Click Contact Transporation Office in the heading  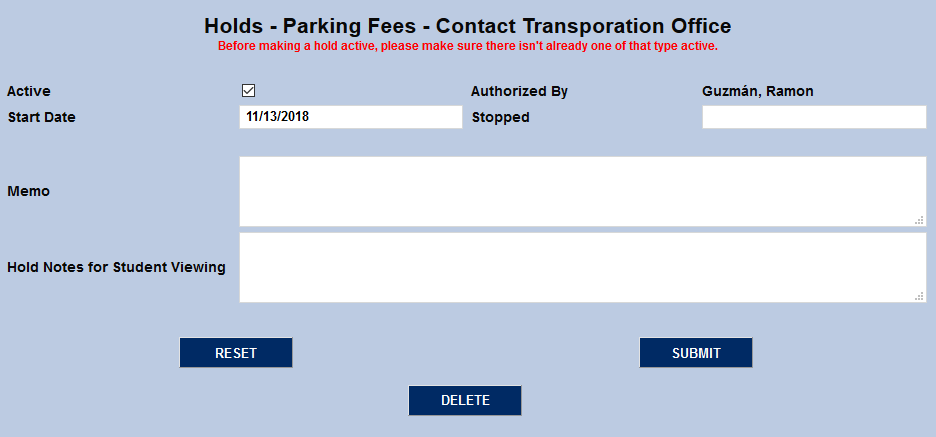pos(583,26)
